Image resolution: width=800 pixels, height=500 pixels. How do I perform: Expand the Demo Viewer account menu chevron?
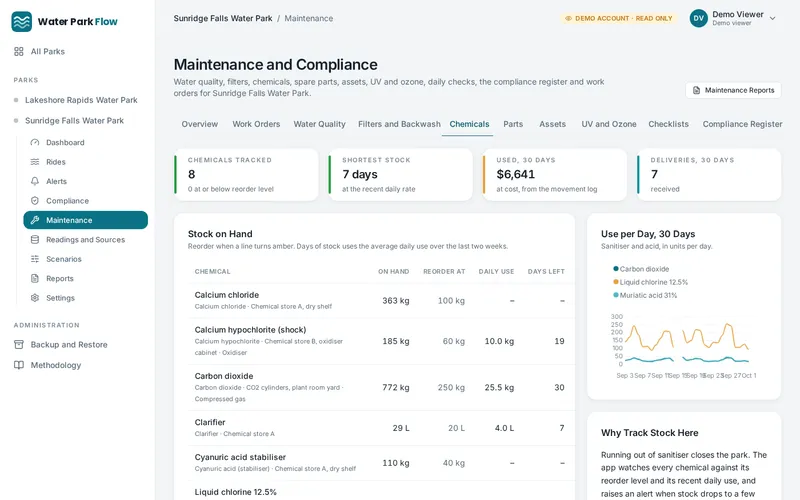772,18
